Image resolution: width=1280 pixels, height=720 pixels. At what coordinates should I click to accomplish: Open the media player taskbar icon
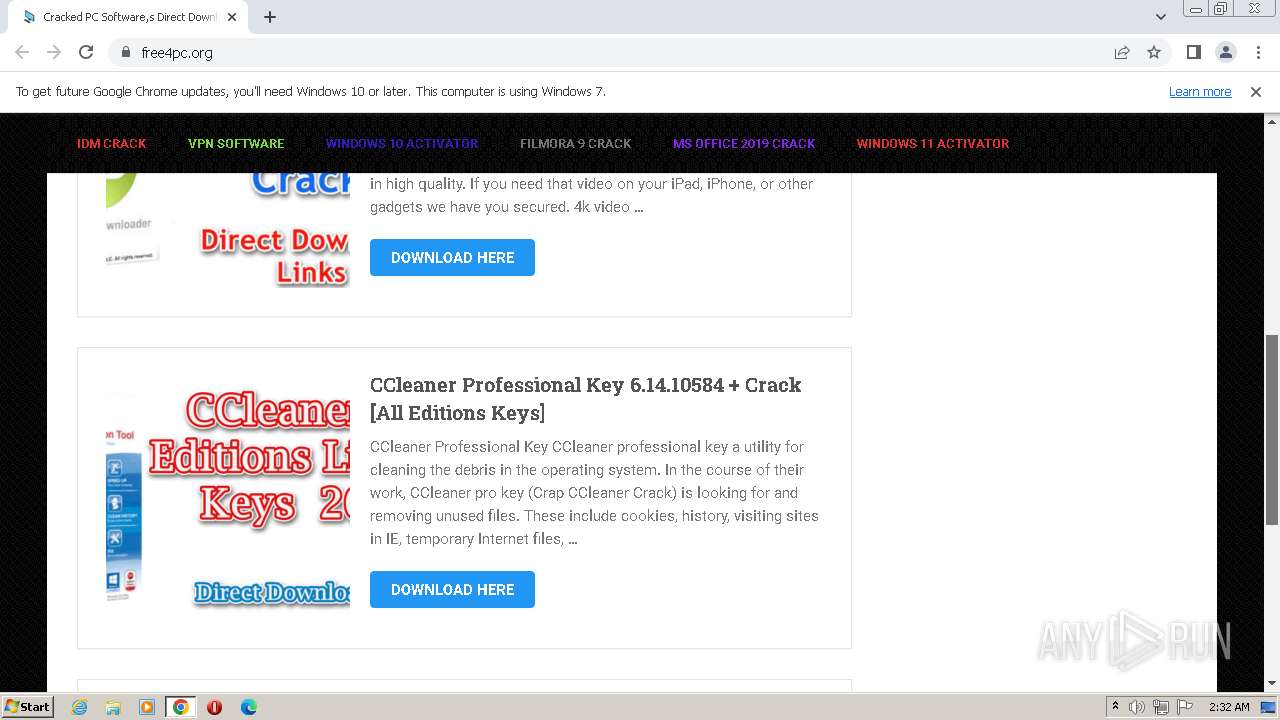(x=147, y=707)
